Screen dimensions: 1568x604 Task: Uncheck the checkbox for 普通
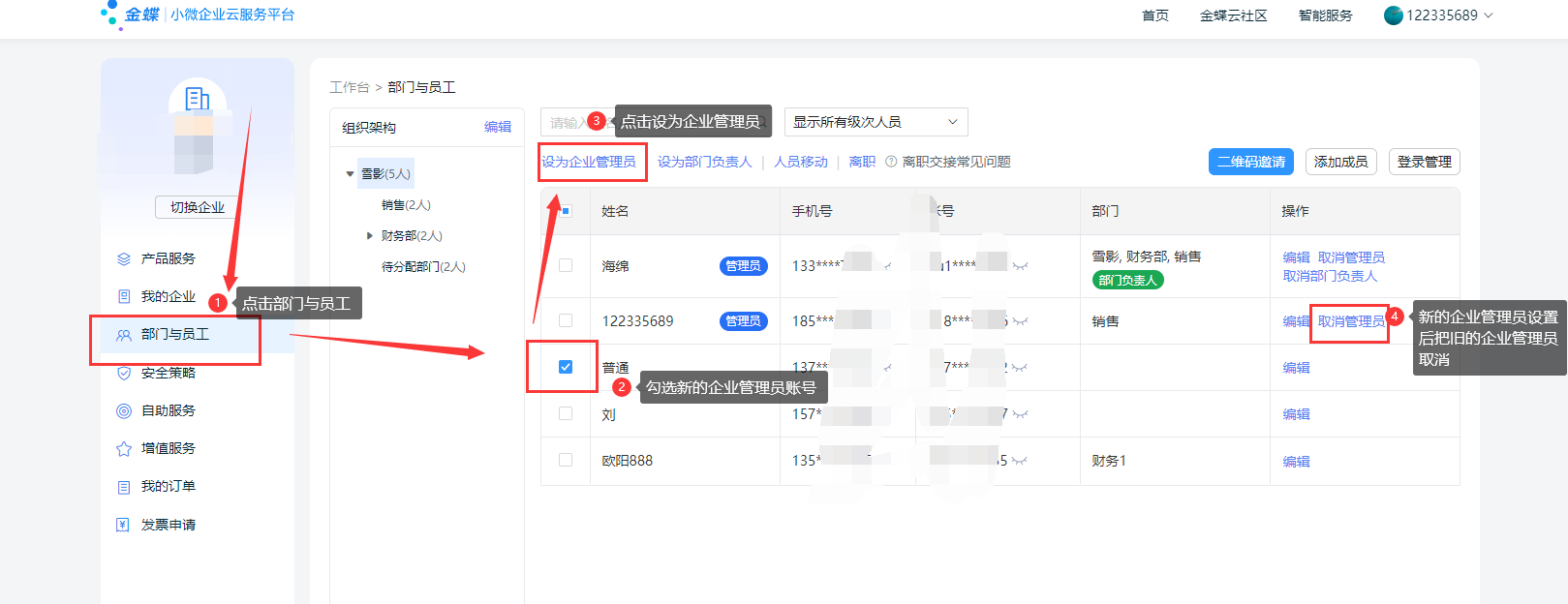[x=566, y=367]
